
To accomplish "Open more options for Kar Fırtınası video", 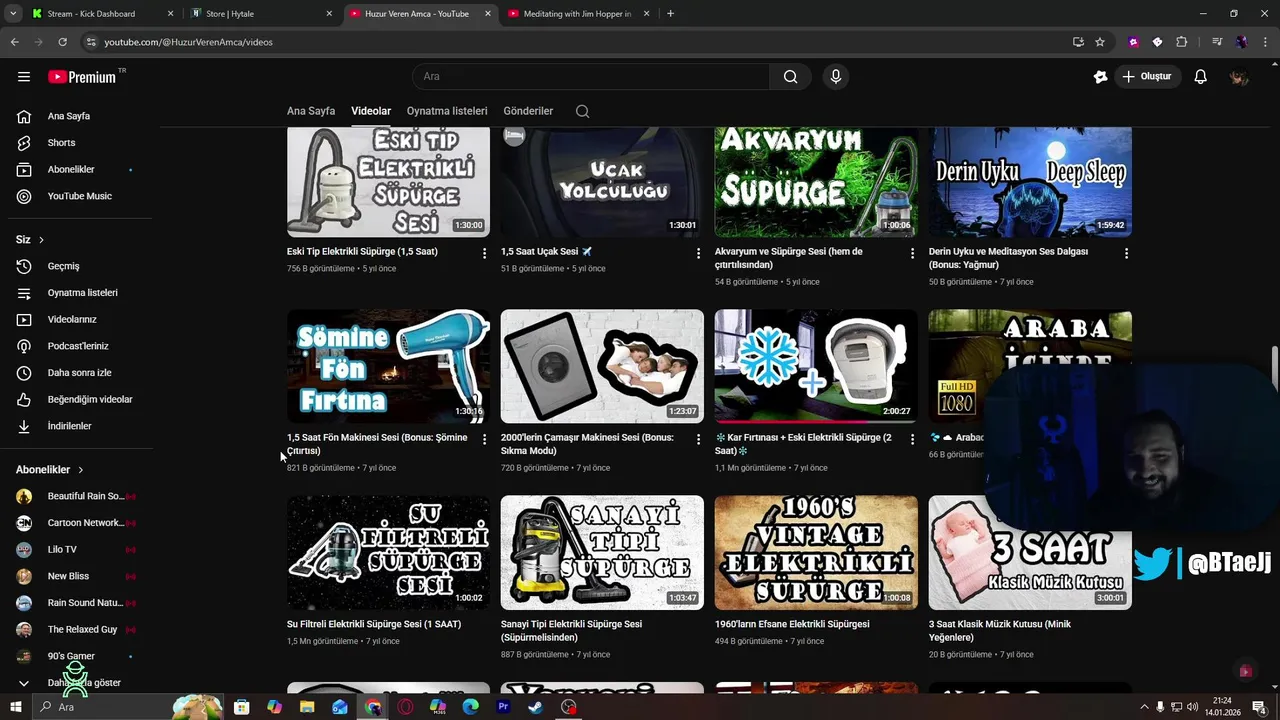I will click(912, 439).
